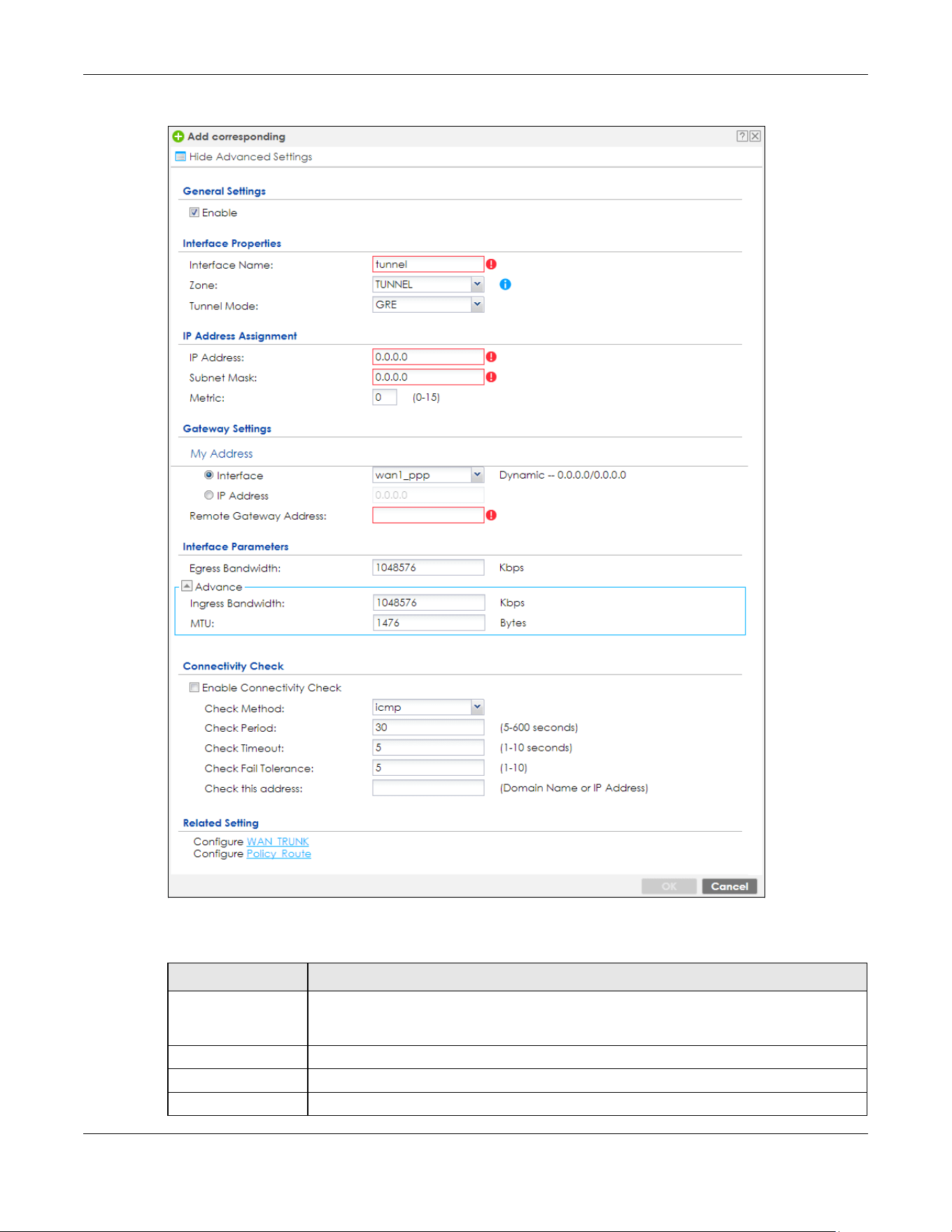Click the help question mark icon
Image resolution: width=952 pixels, height=1232 pixels.
coord(742,136)
